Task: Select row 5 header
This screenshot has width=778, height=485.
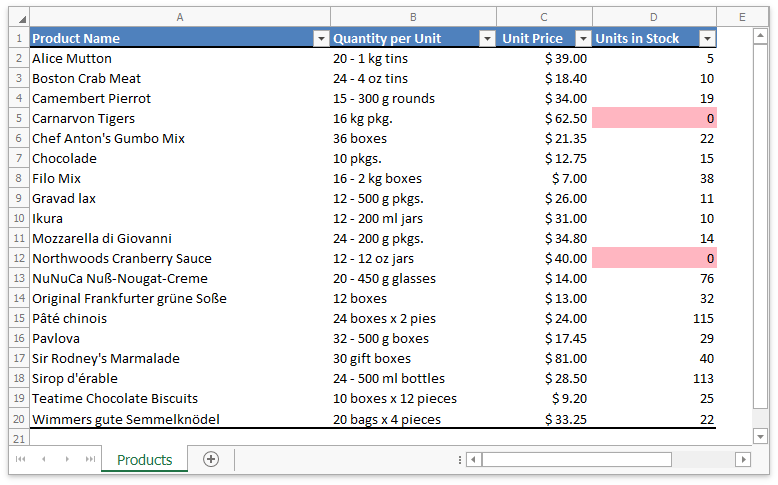Action: [x=19, y=118]
